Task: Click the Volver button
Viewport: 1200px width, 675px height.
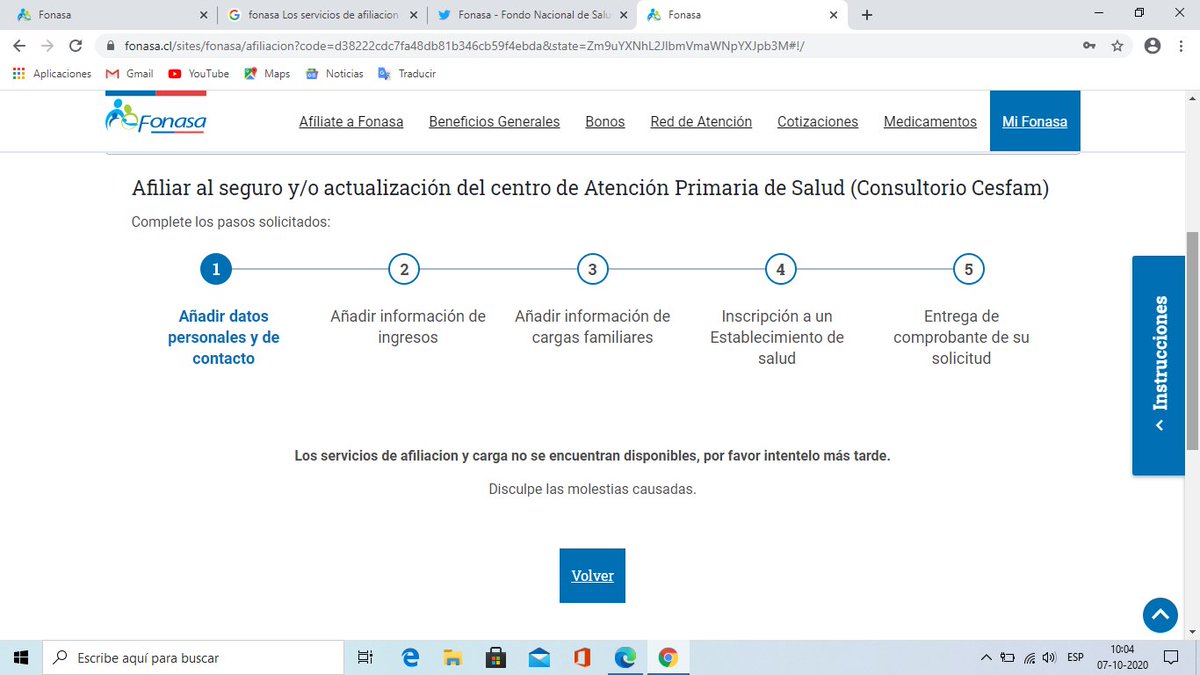Action: tap(592, 575)
